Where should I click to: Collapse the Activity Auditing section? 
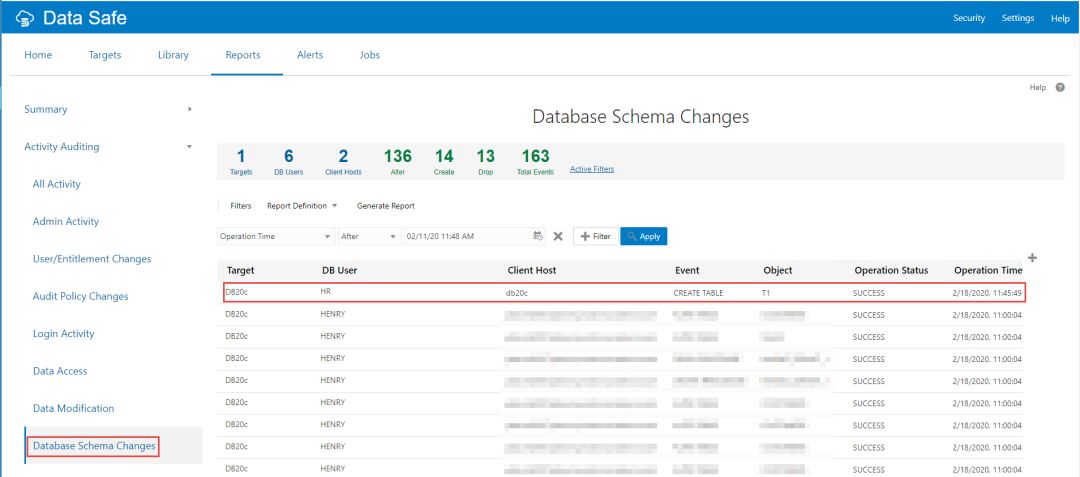coord(190,147)
